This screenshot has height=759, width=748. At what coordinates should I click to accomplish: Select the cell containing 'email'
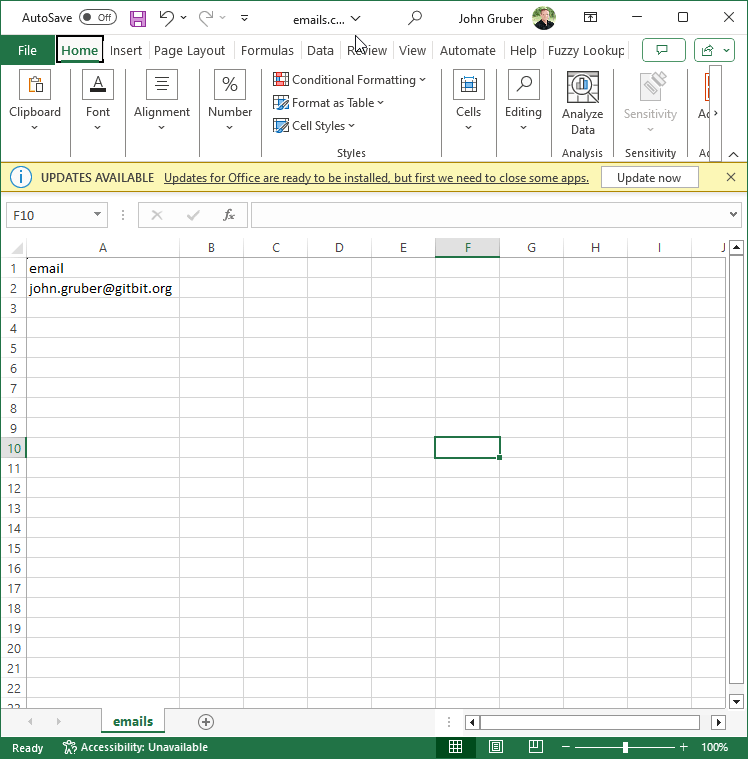(x=103, y=268)
